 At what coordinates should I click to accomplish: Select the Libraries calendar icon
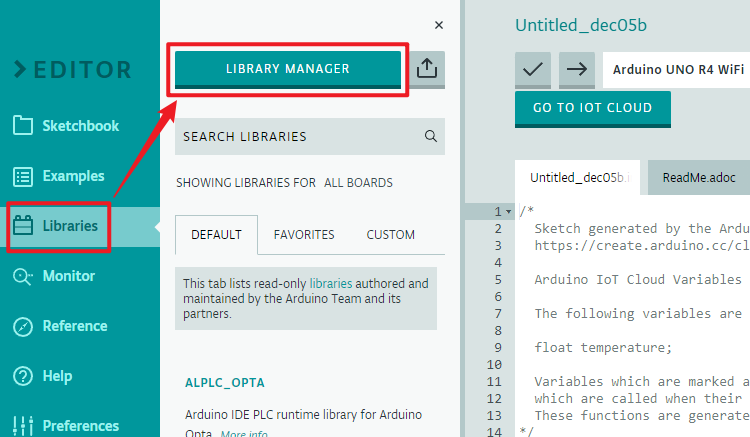pos(23,225)
